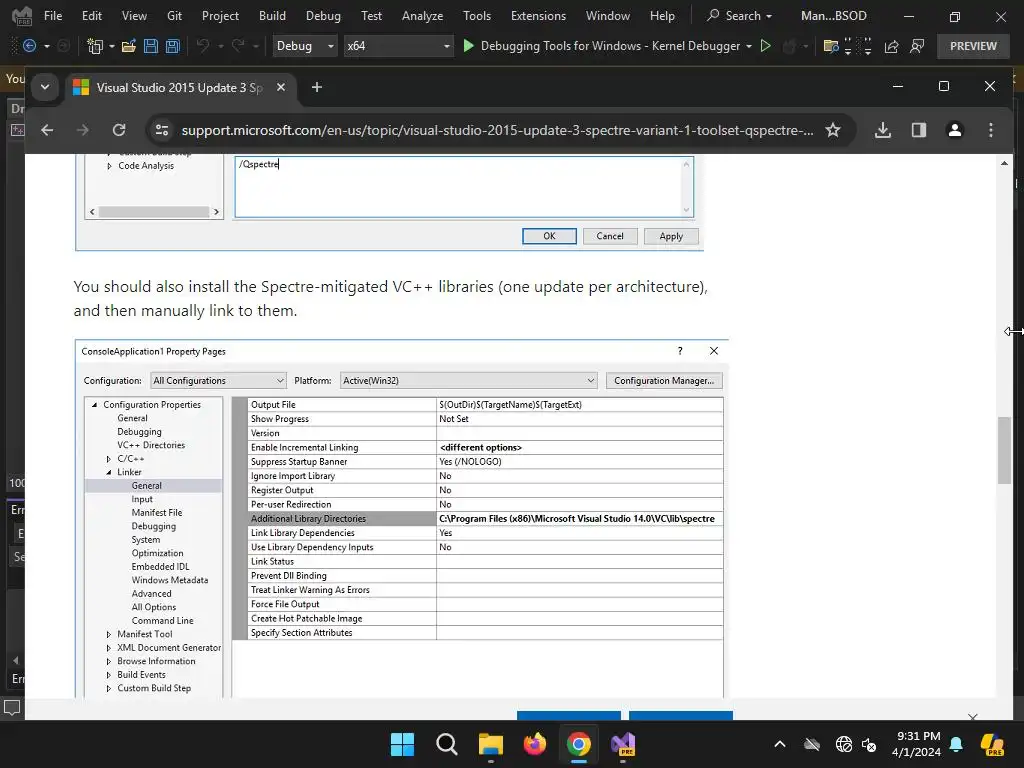
Task: Open the dropdown arrow beside Kernel Debugger target
Action: coord(748,46)
